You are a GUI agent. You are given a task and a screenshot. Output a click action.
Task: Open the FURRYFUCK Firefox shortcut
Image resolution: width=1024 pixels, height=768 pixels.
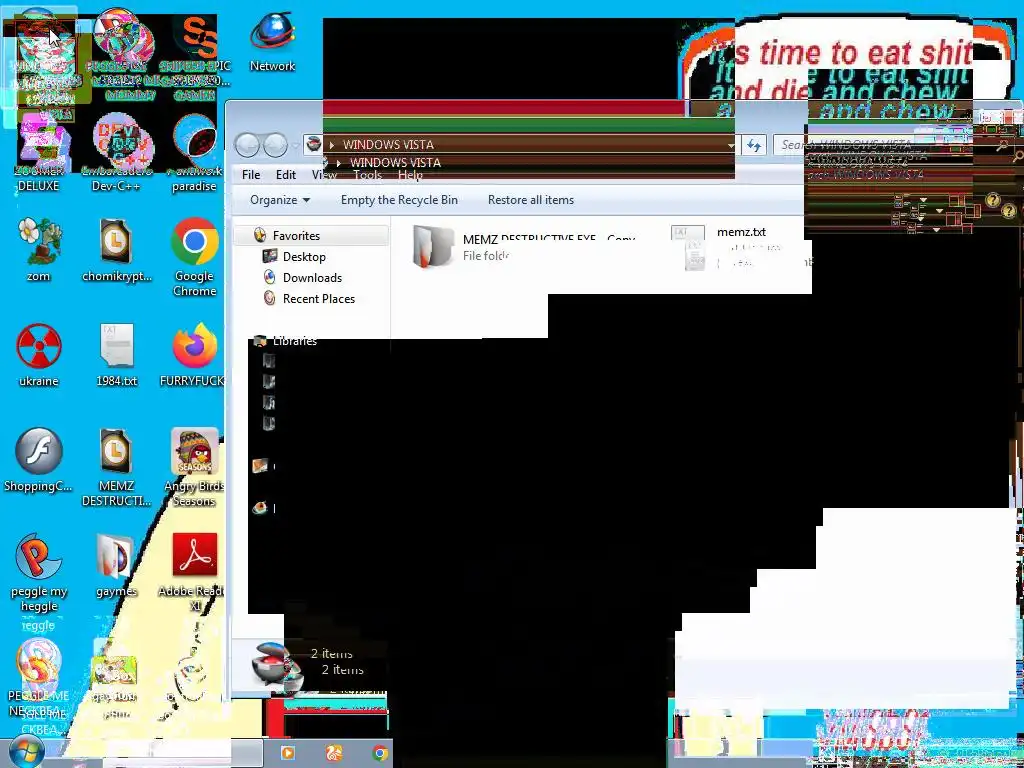pyautogui.click(x=194, y=354)
